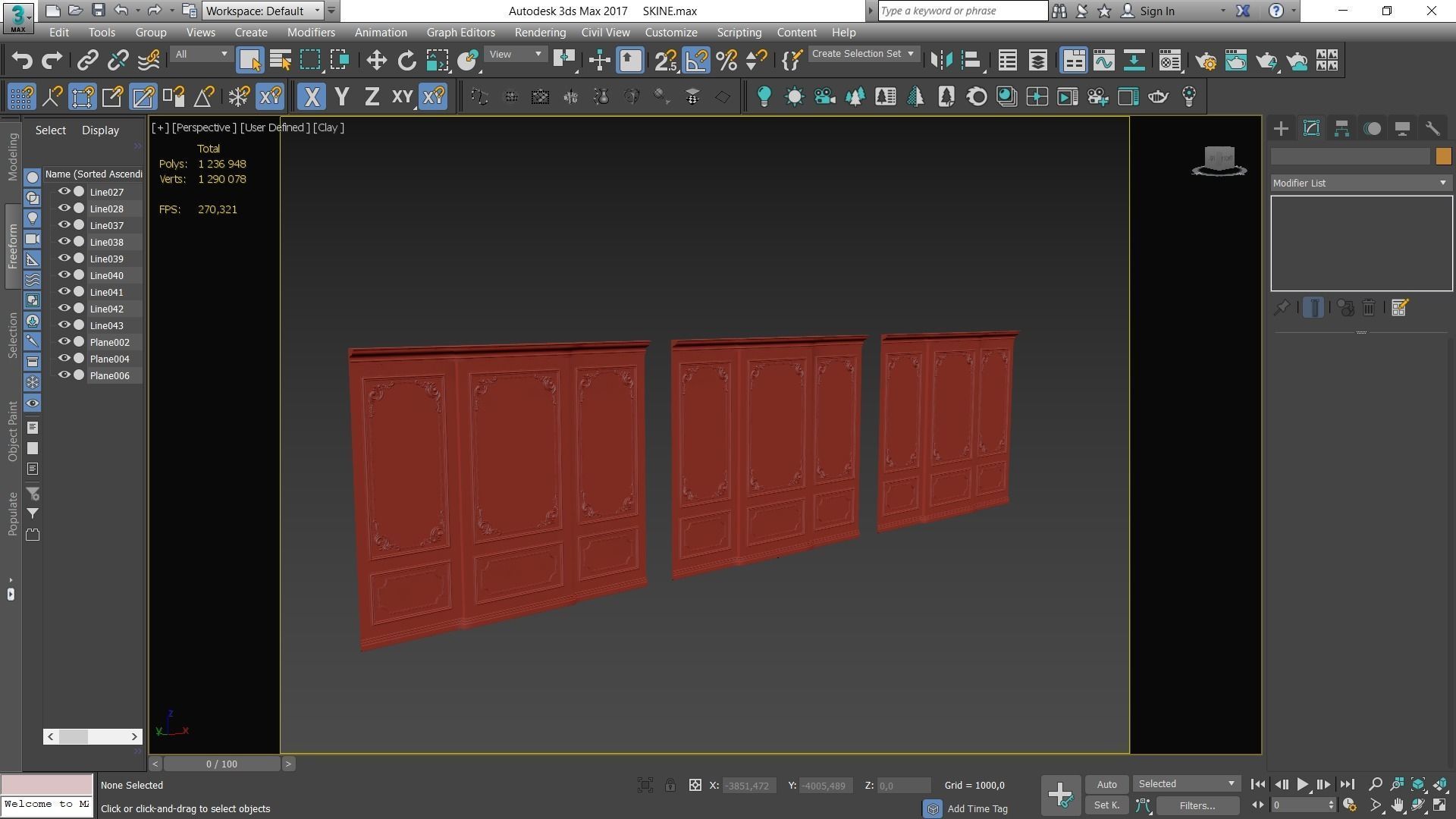
Task: Click the Play Animation button
Action: pyautogui.click(x=1302, y=785)
